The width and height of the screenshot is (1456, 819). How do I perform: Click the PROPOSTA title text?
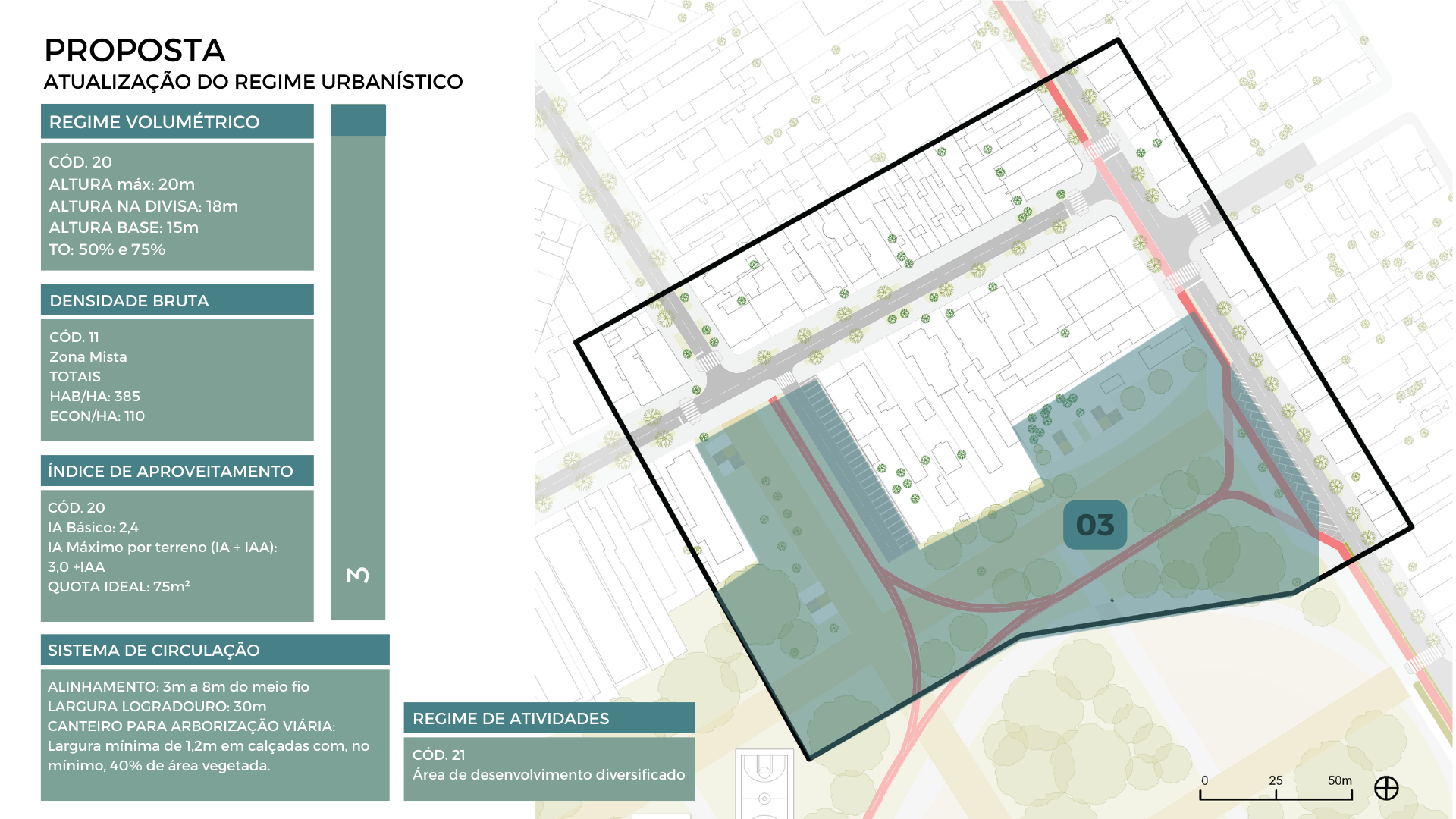coord(134,51)
